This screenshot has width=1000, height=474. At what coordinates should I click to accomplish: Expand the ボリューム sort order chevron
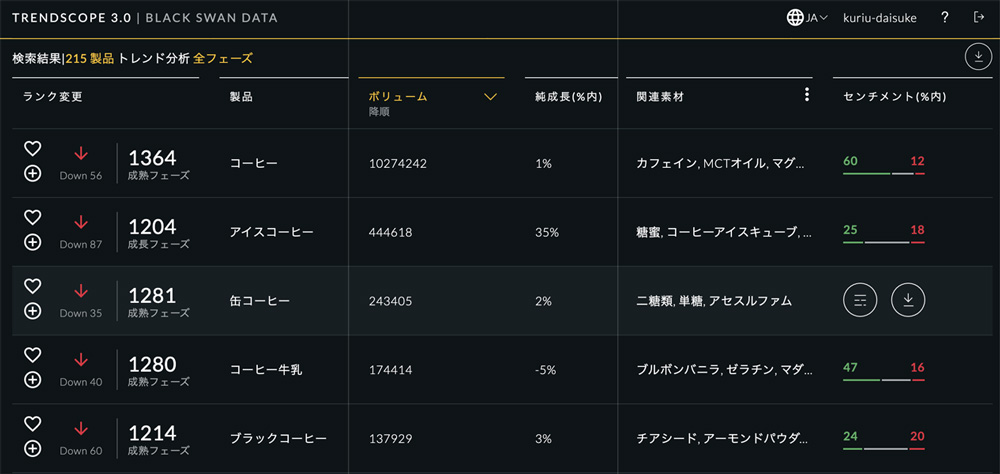[x=490, y=97]
